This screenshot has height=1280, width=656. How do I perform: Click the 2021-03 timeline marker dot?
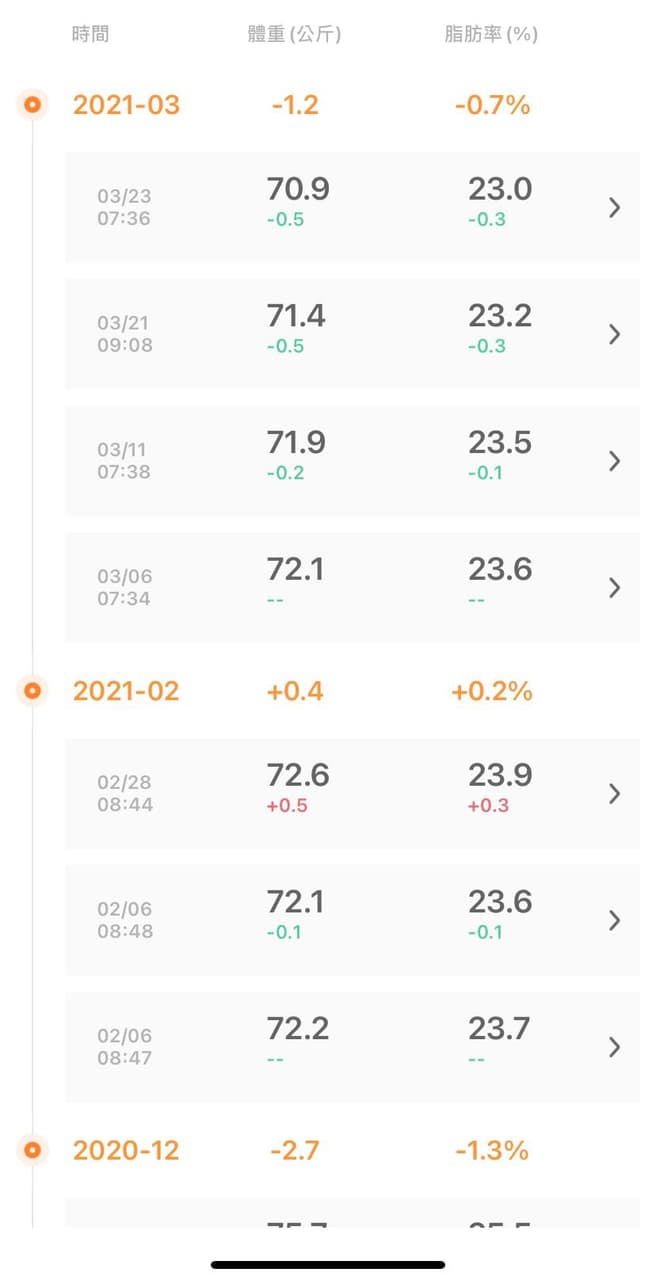tap(33, 104)
